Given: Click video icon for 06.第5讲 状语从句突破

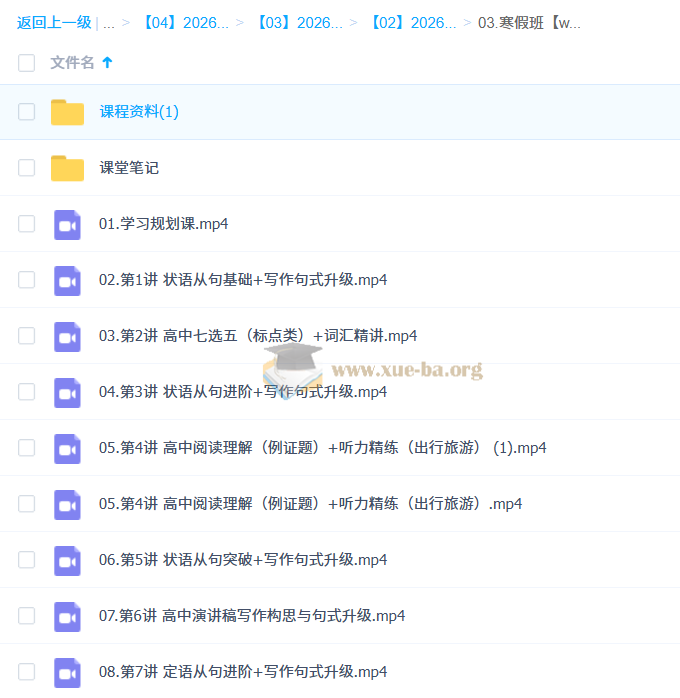Looking at the screenshot, I should click(x=67, y=560).
